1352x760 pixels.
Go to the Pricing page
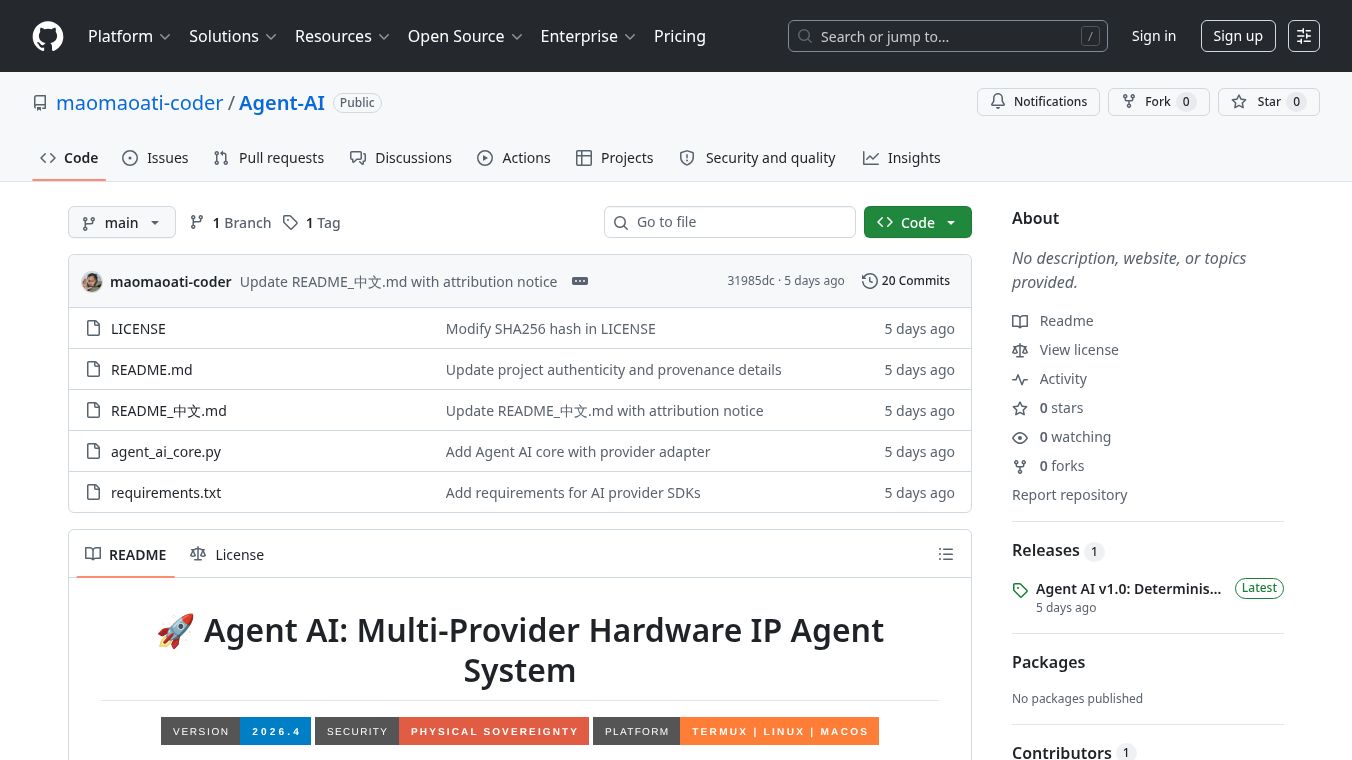tap(680, 36)
